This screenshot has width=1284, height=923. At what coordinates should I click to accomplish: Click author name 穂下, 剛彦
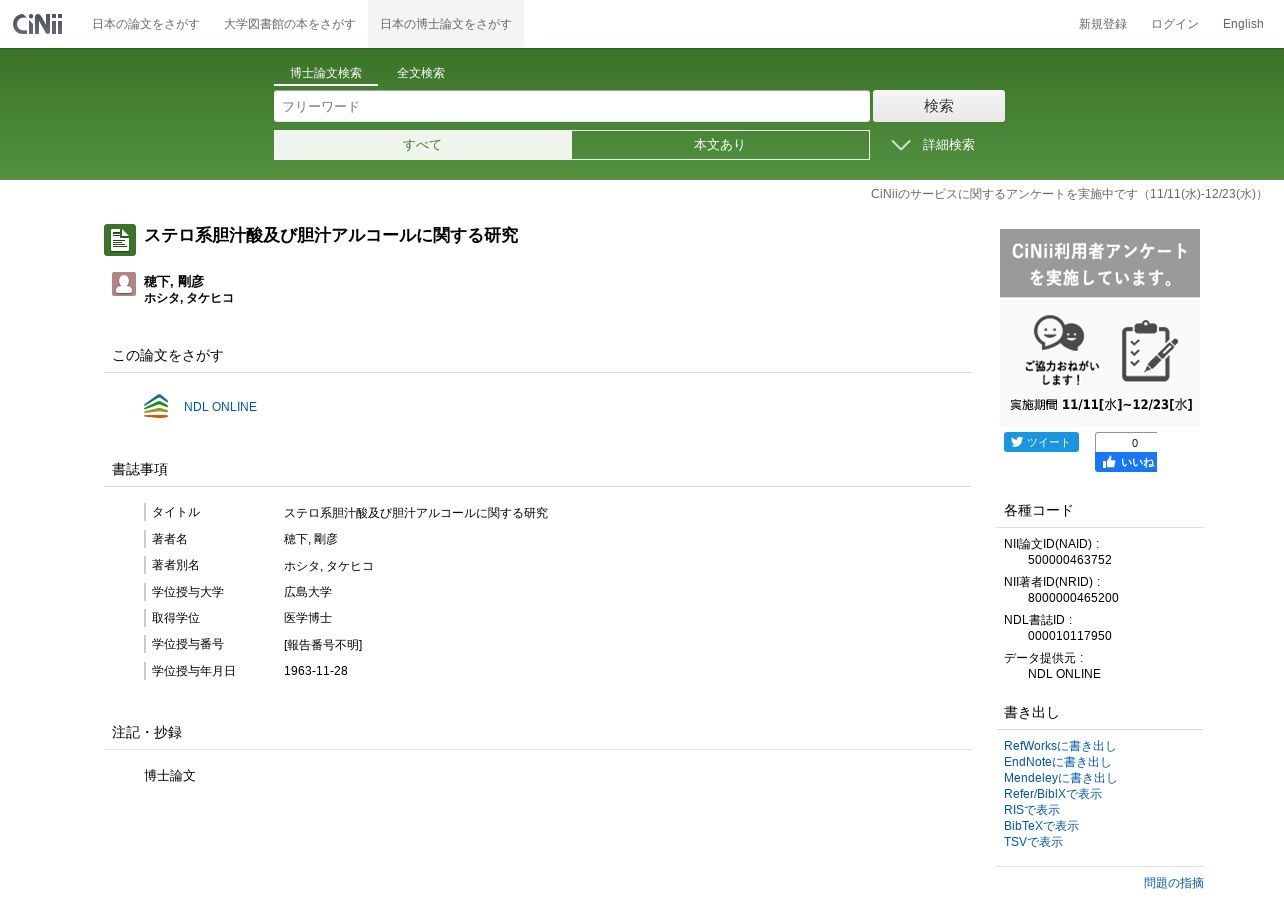click(x=174, y=281)
